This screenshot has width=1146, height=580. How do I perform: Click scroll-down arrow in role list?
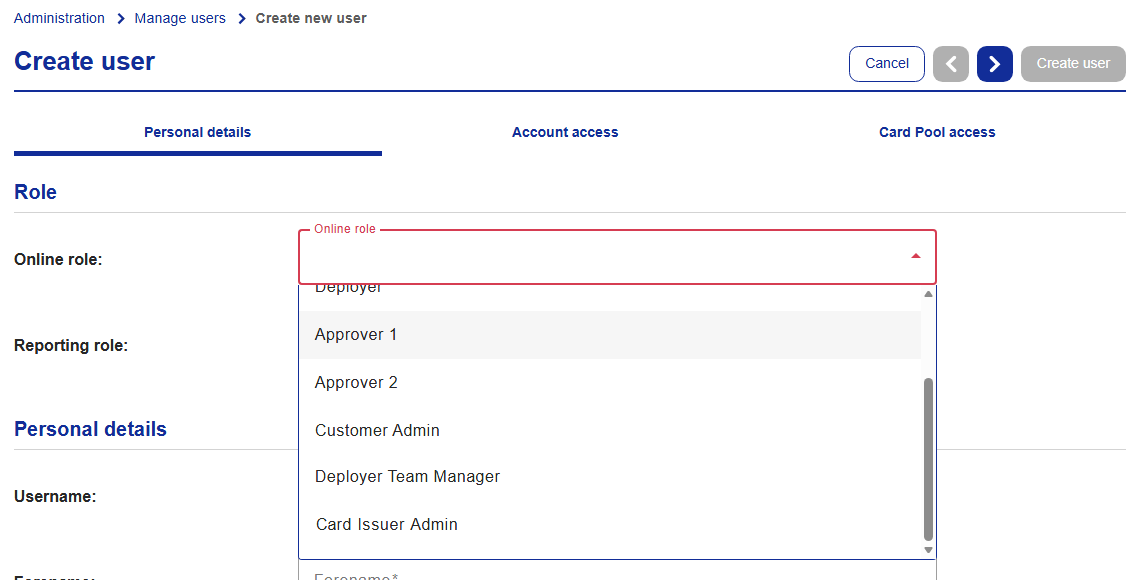928,550
